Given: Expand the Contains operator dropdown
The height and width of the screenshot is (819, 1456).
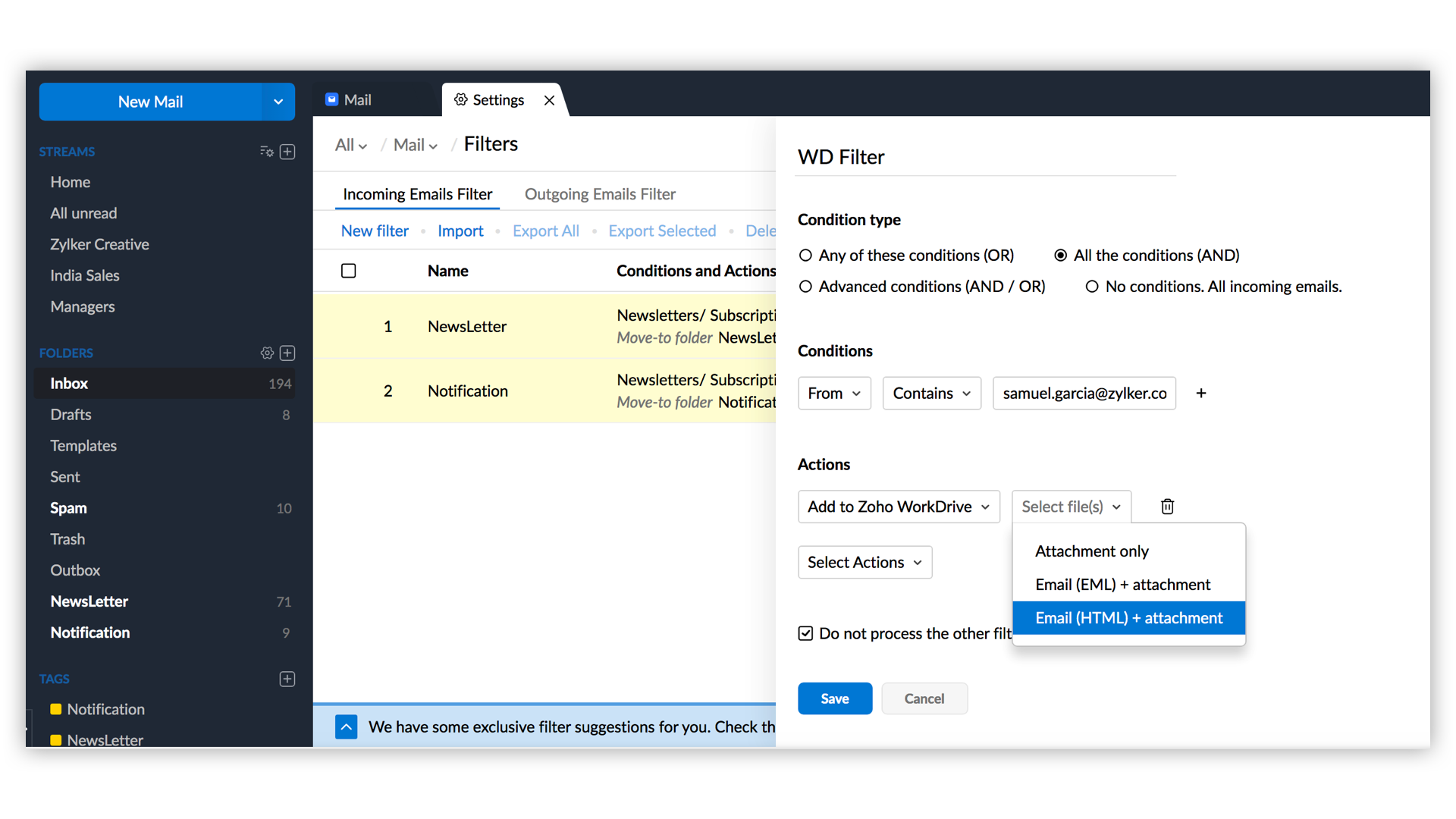Looking at the screenshot, I should 931,393.
